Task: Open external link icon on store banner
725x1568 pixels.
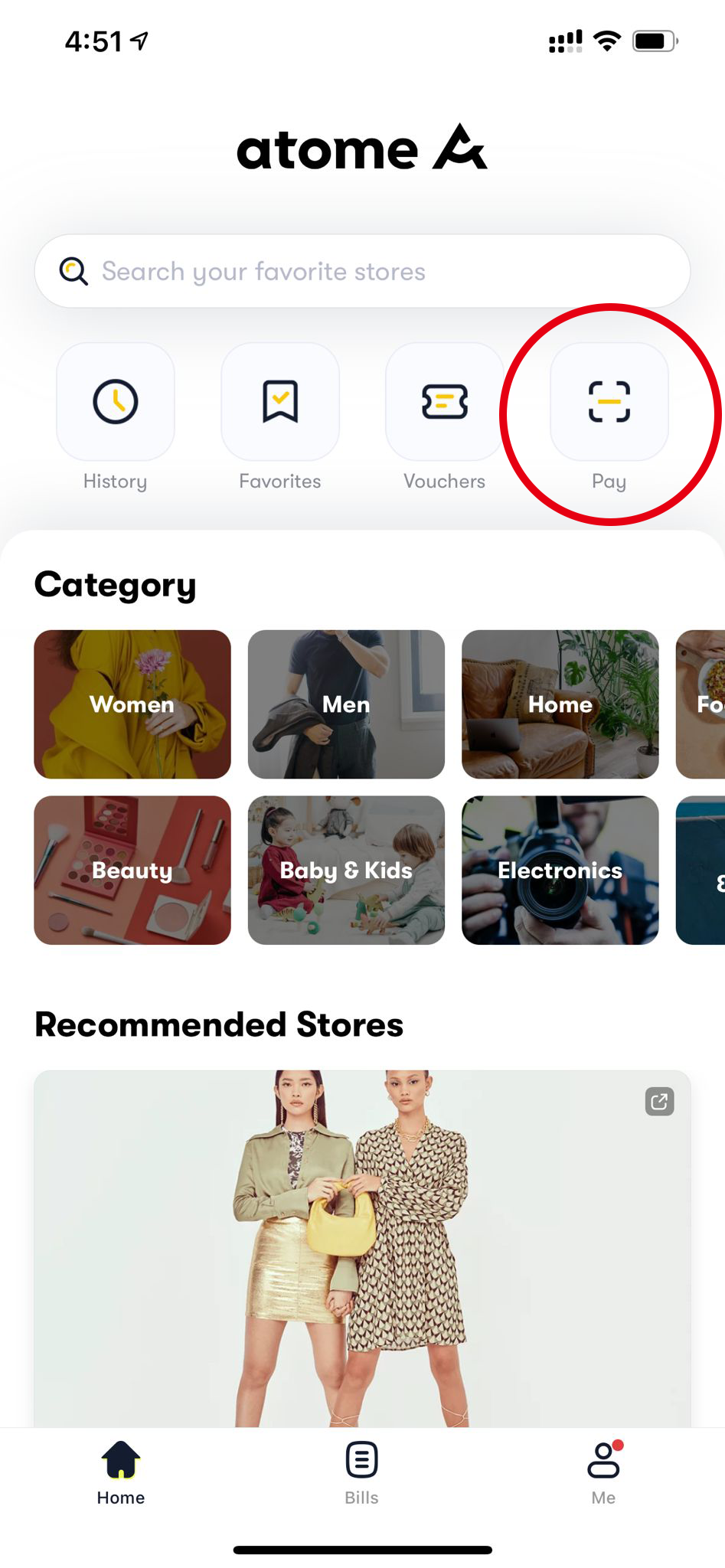Action: (659, 1102)
